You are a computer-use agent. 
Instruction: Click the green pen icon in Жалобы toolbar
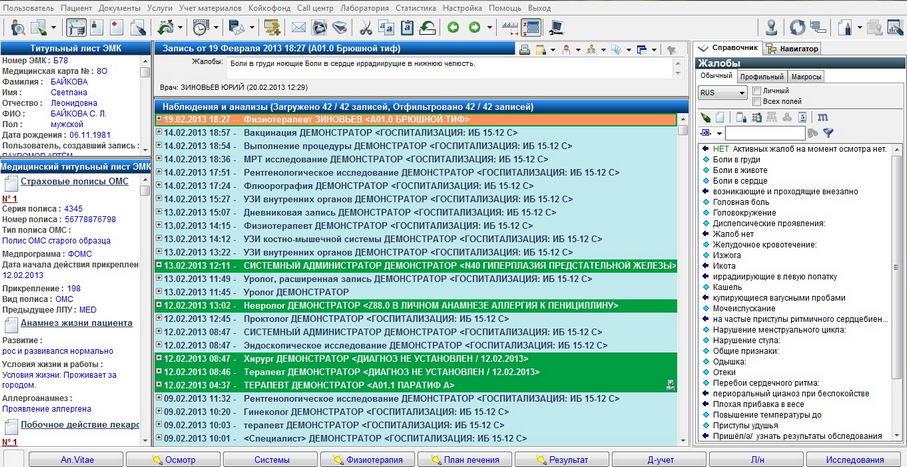coord(705,117)
